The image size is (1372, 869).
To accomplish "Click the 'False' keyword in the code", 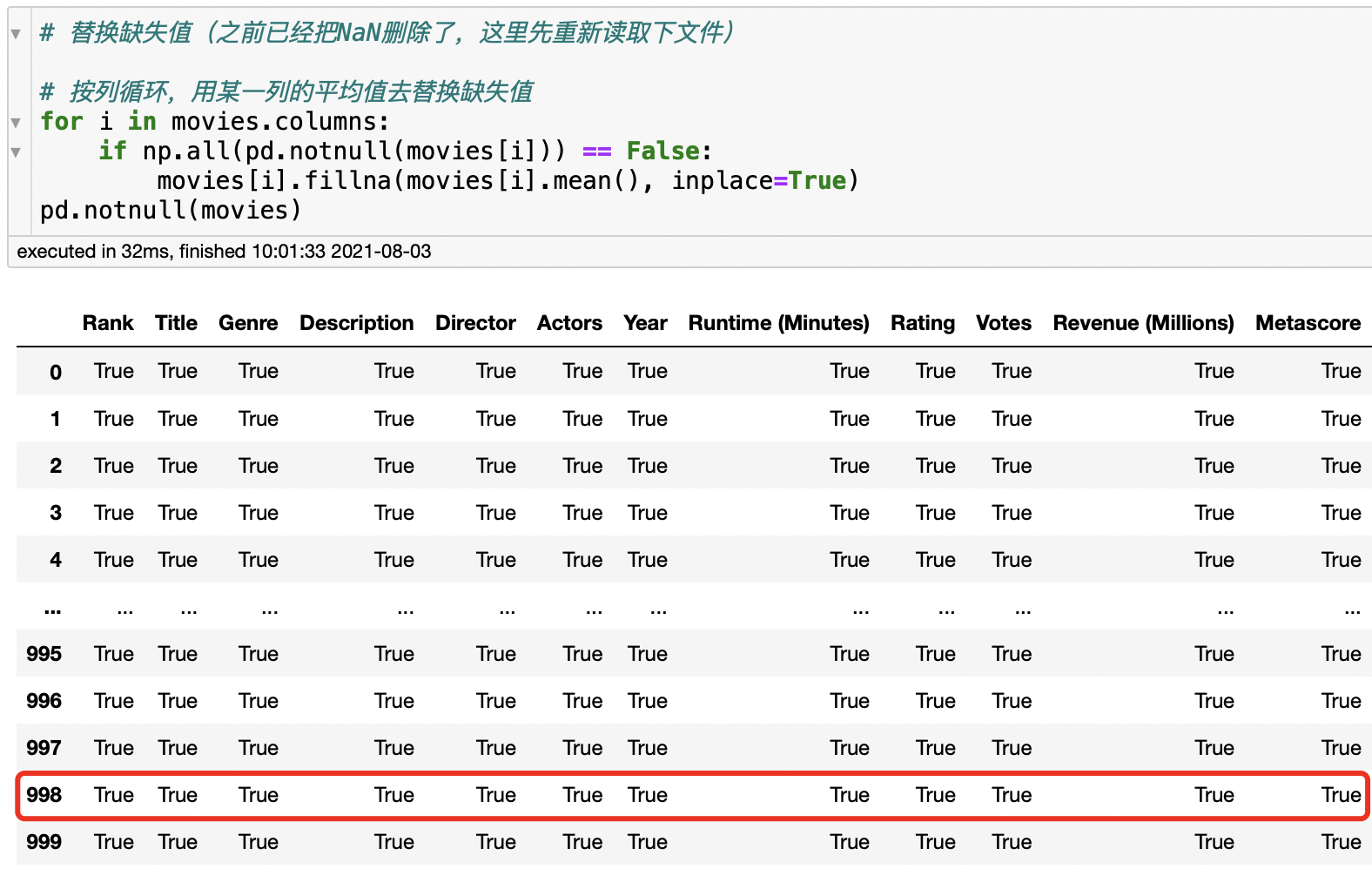I will click(663, 151).
